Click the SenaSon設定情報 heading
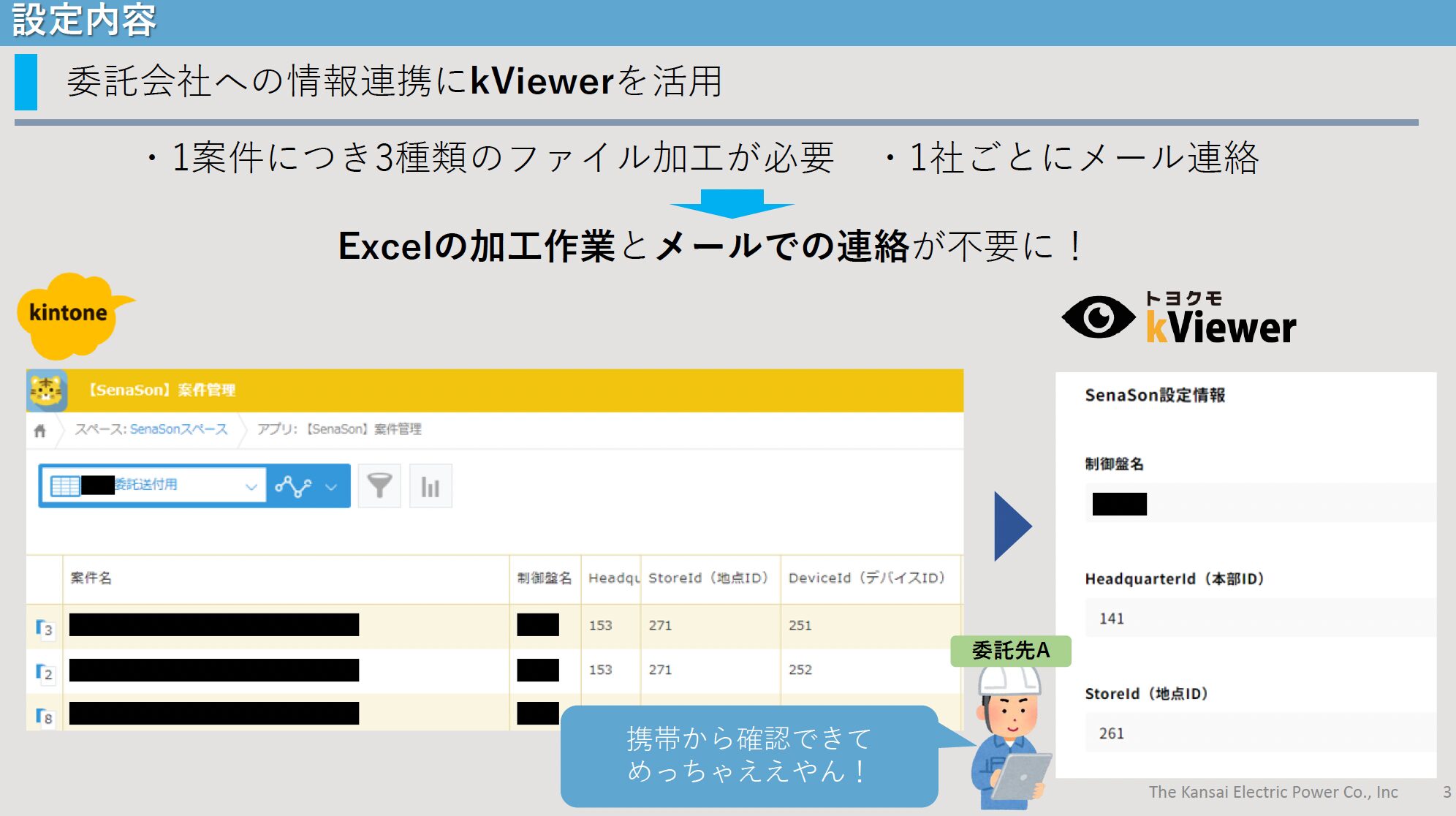Image resolution: width=1456 pixels, height=816 pixels. pos(1155,396)
